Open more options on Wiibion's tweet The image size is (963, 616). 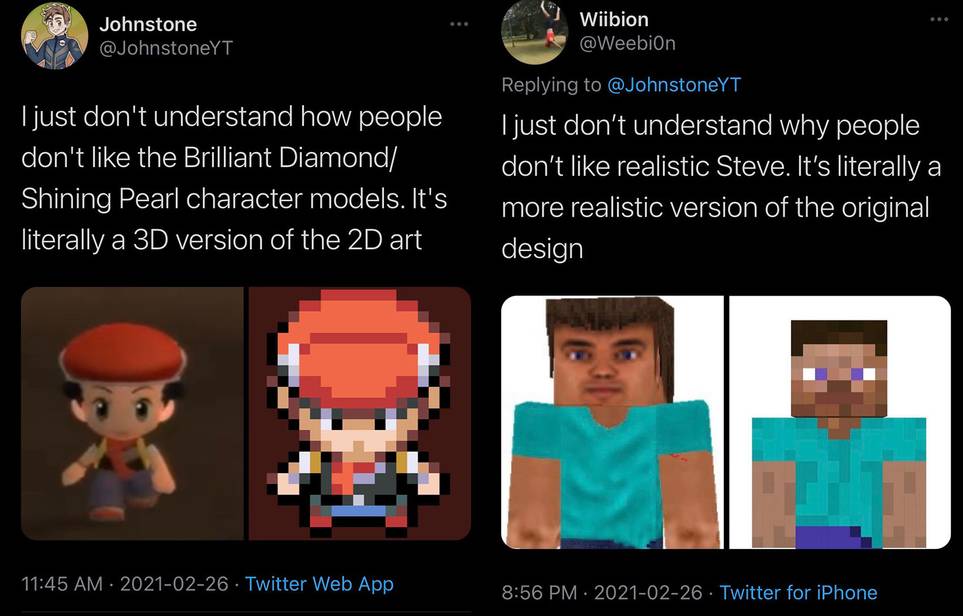pos(937,19)
